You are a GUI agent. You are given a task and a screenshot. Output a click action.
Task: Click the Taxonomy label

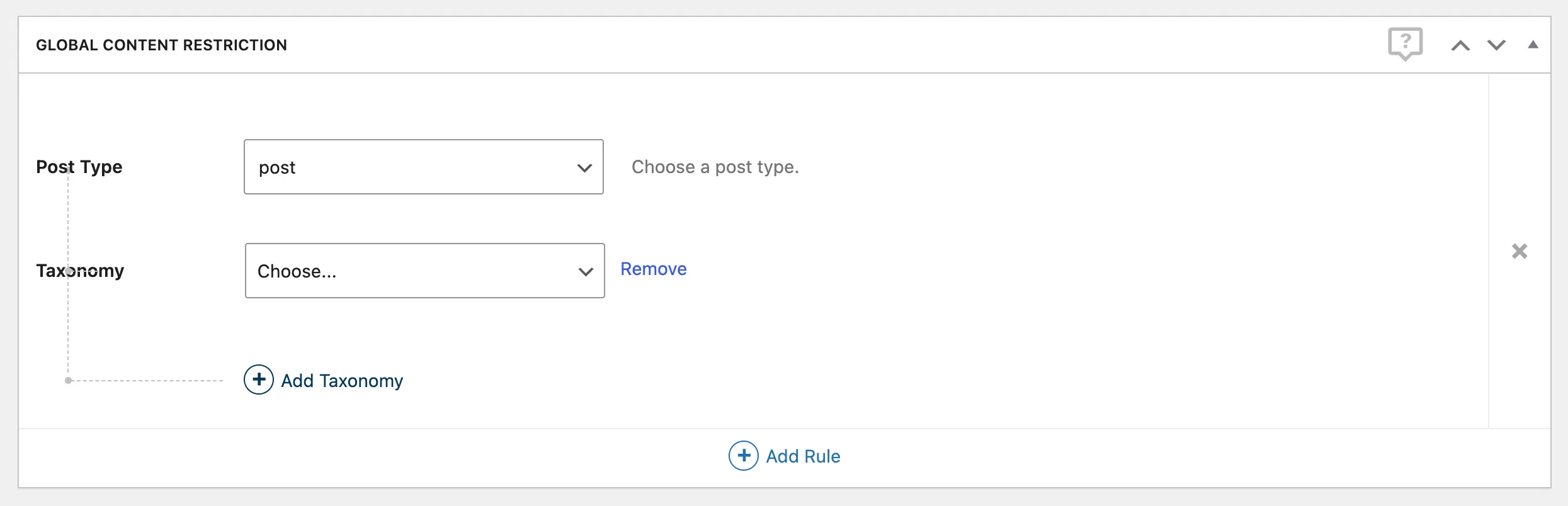(x=80, y=271)
